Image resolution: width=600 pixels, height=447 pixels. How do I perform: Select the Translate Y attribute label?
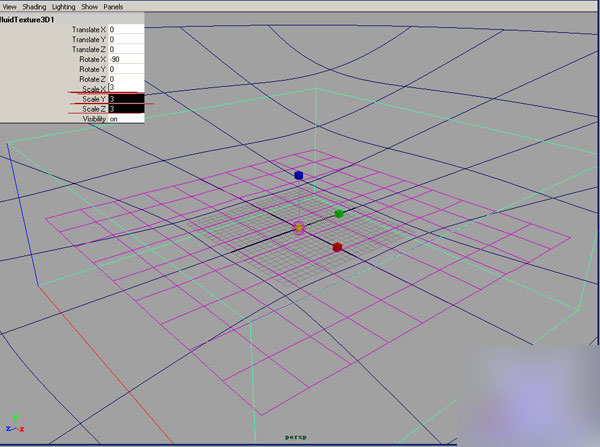[89, 39]
